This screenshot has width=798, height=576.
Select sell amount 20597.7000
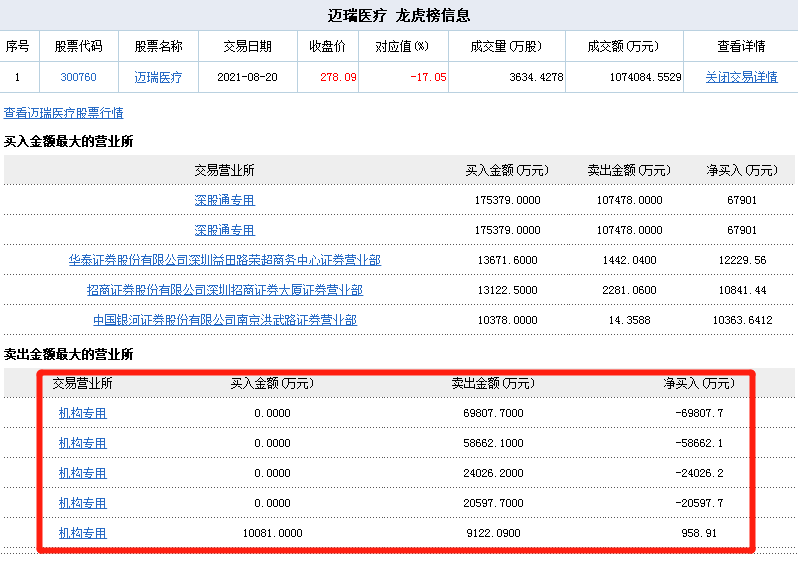pyautogui.click(x=493, y=503)
